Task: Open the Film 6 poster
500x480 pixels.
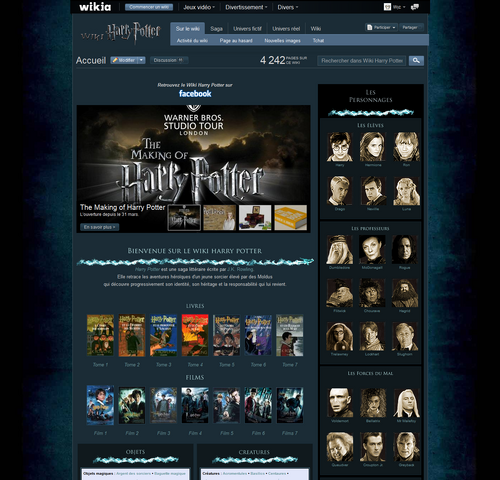Action: coord(258,405)
